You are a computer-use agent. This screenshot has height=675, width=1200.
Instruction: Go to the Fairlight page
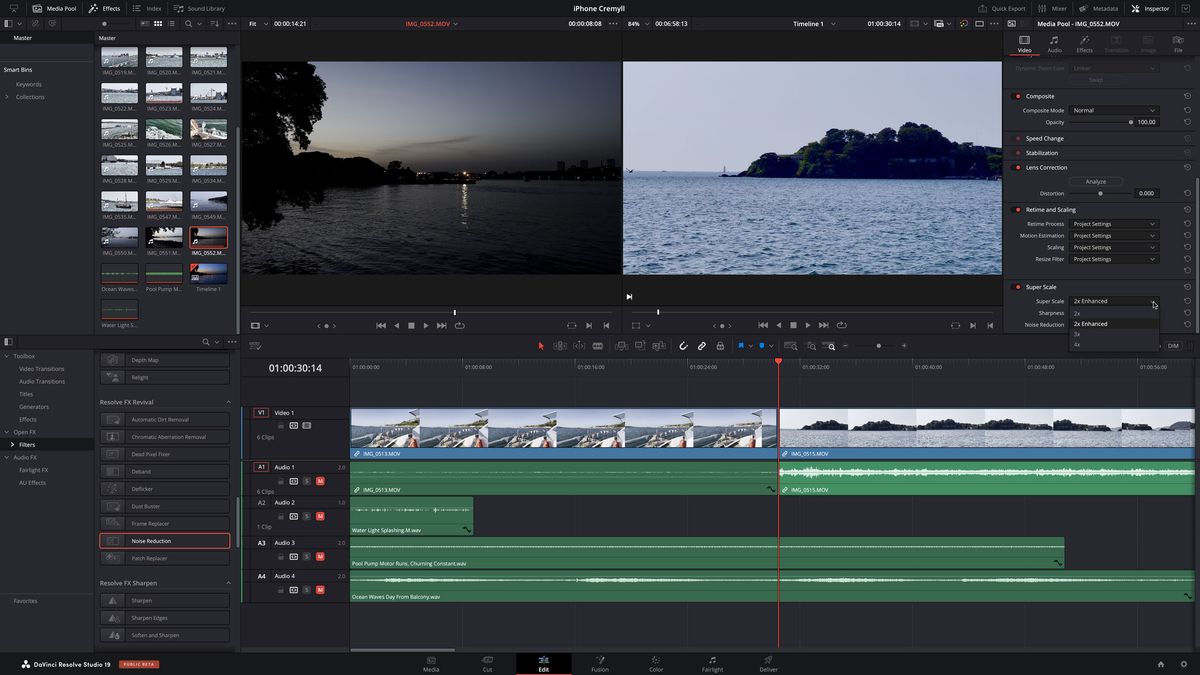point(712,663)
